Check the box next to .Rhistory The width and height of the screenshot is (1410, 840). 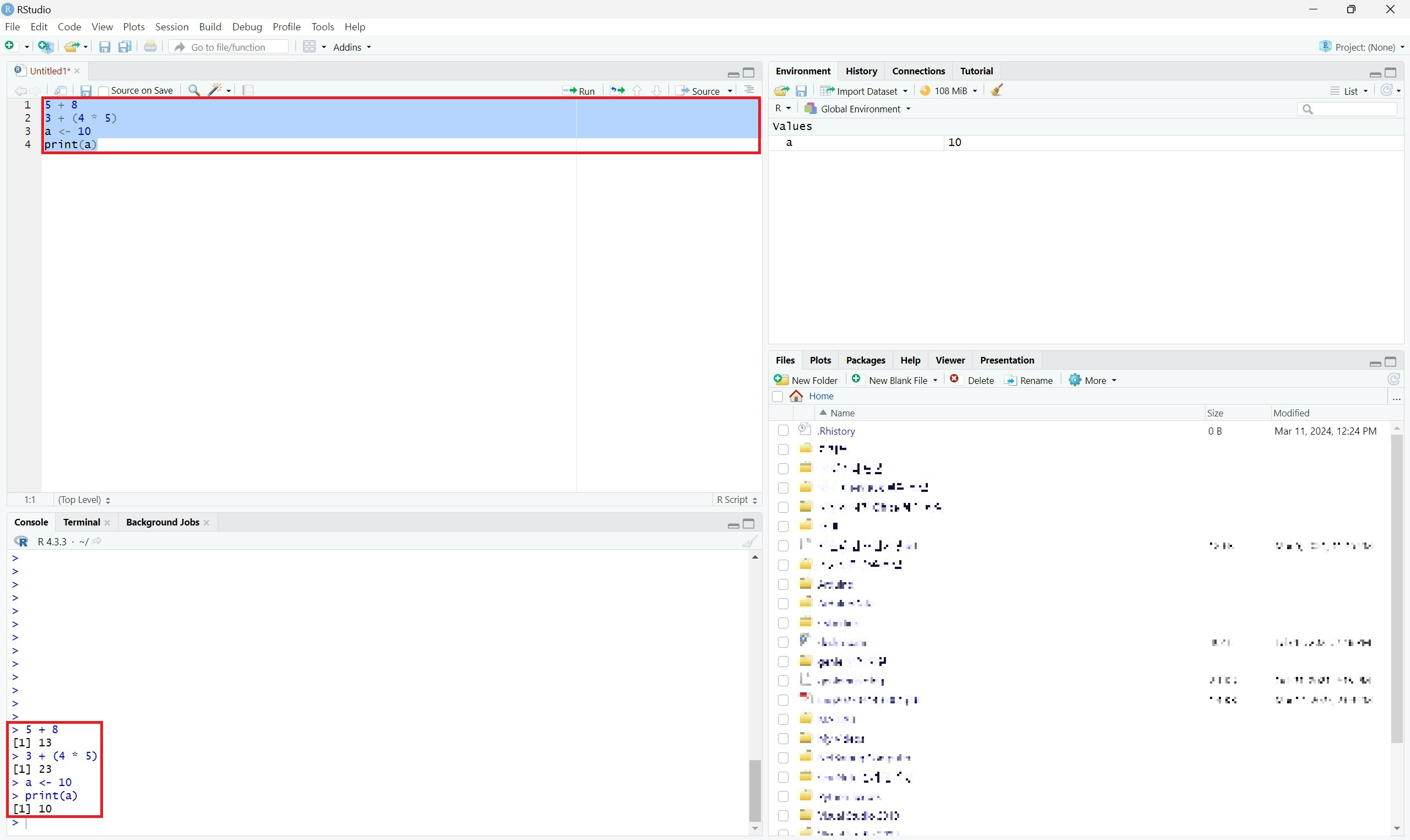pos(783,431)
